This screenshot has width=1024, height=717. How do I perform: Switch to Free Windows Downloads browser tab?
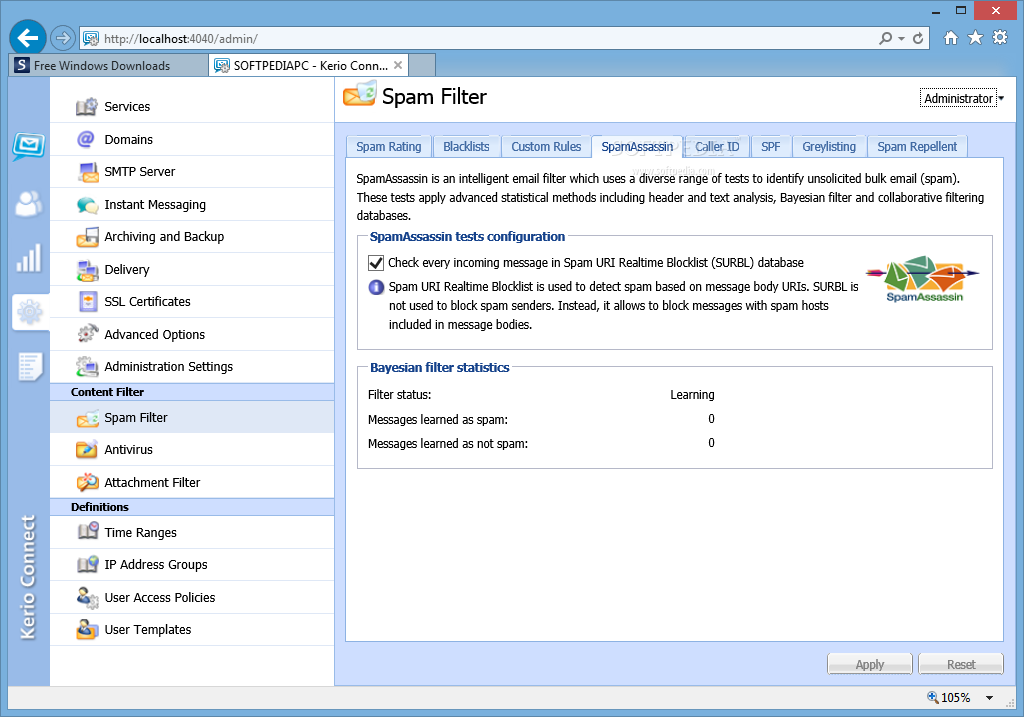[108, 65]
